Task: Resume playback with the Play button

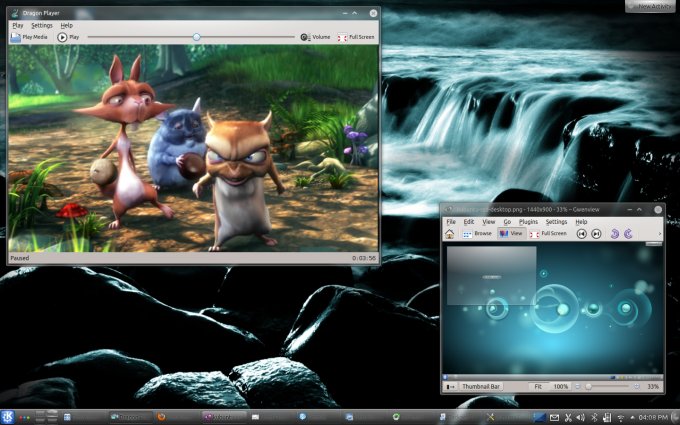Action: pyautogui.click(x=68, y=37)
